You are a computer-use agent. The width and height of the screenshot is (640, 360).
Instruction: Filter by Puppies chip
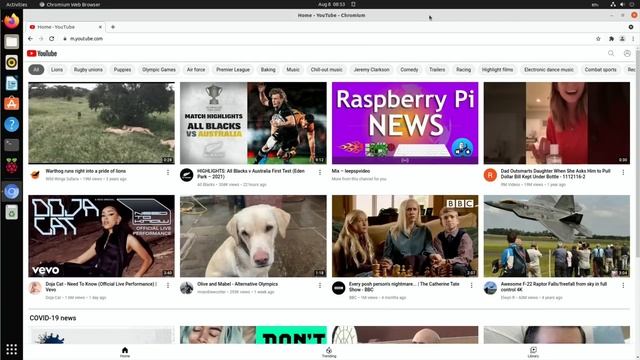(122, 70)
